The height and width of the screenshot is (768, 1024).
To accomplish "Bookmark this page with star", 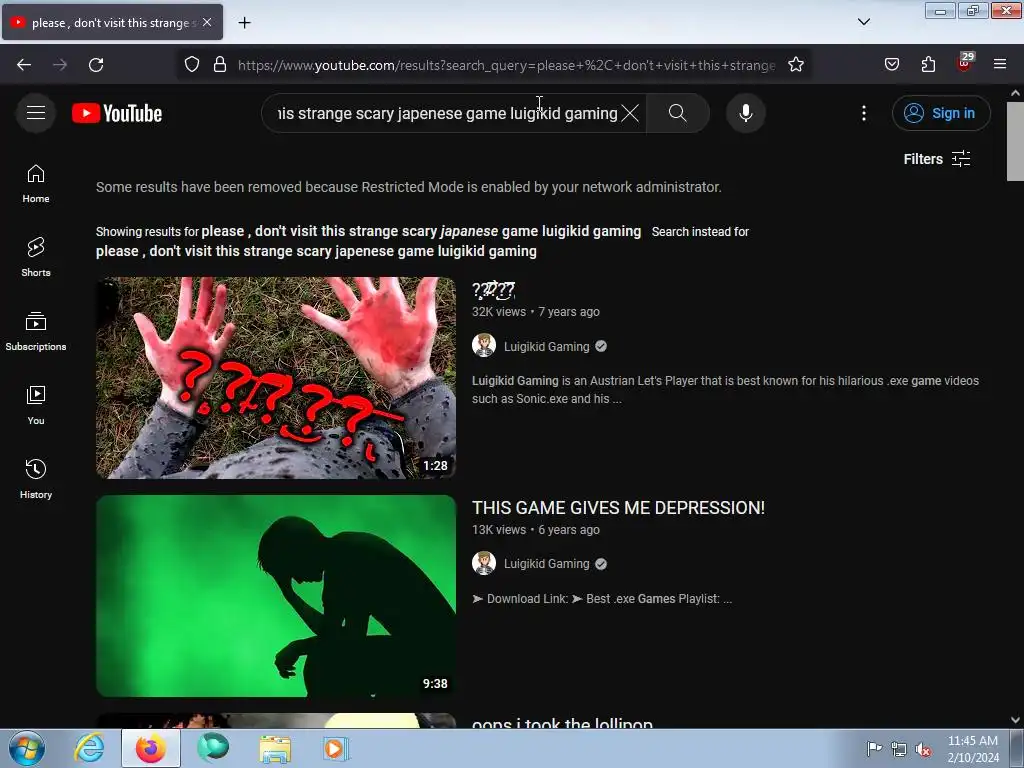I will point(796,64).
